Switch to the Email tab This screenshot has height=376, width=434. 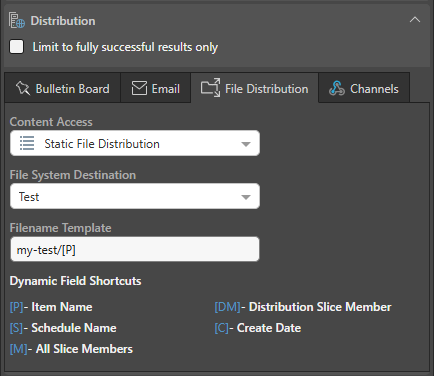click(156, 88)
